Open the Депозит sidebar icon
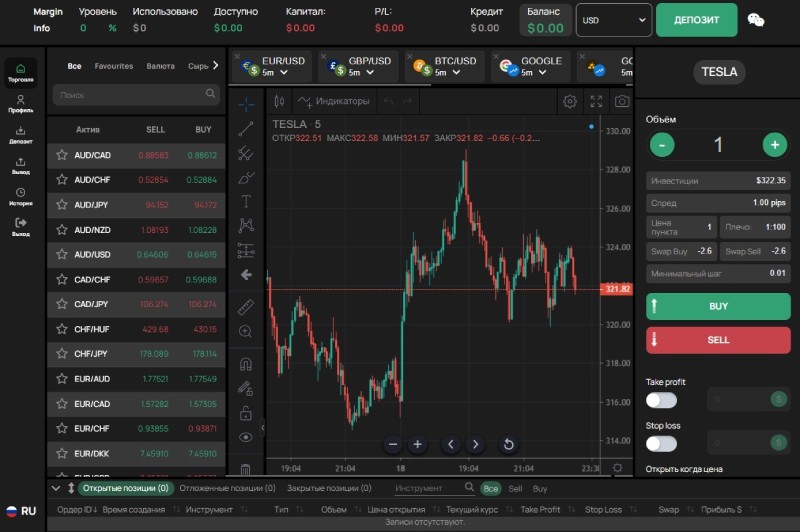 pos(20,135)
